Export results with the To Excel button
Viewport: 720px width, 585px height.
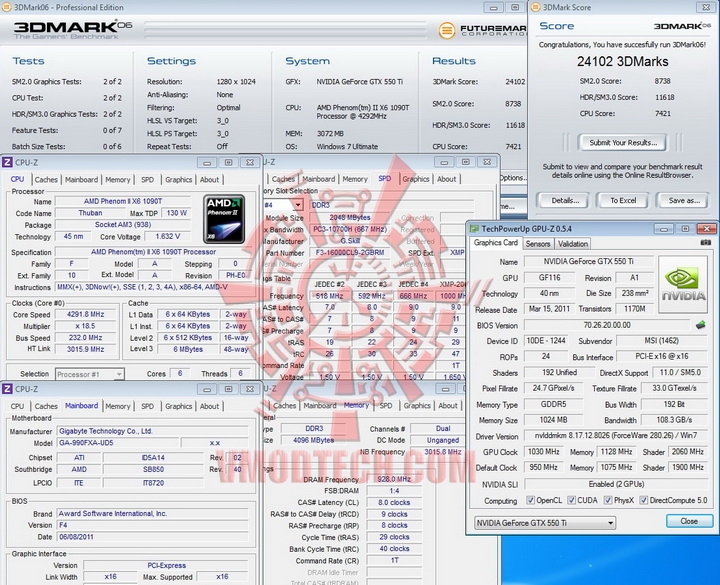(x=623, y=201)
